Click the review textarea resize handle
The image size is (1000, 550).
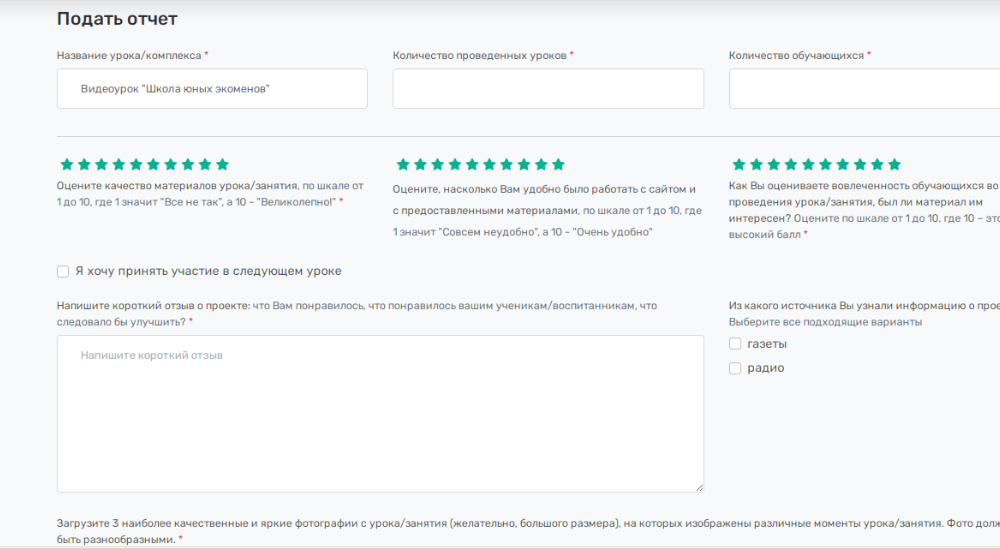click(698, 487)
